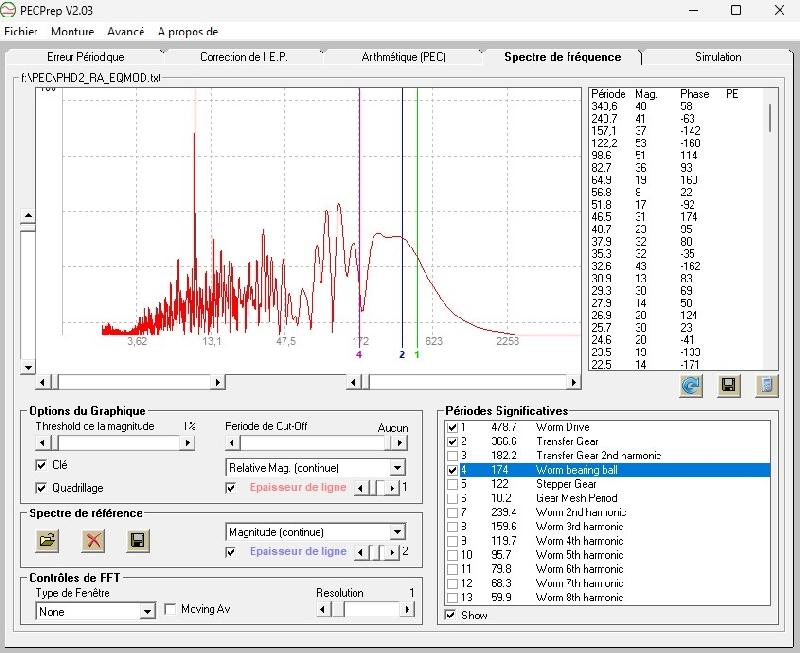Click the PECPrep app icon in title bar
This screenshot has width=800, height=653.
pos(8,10)
